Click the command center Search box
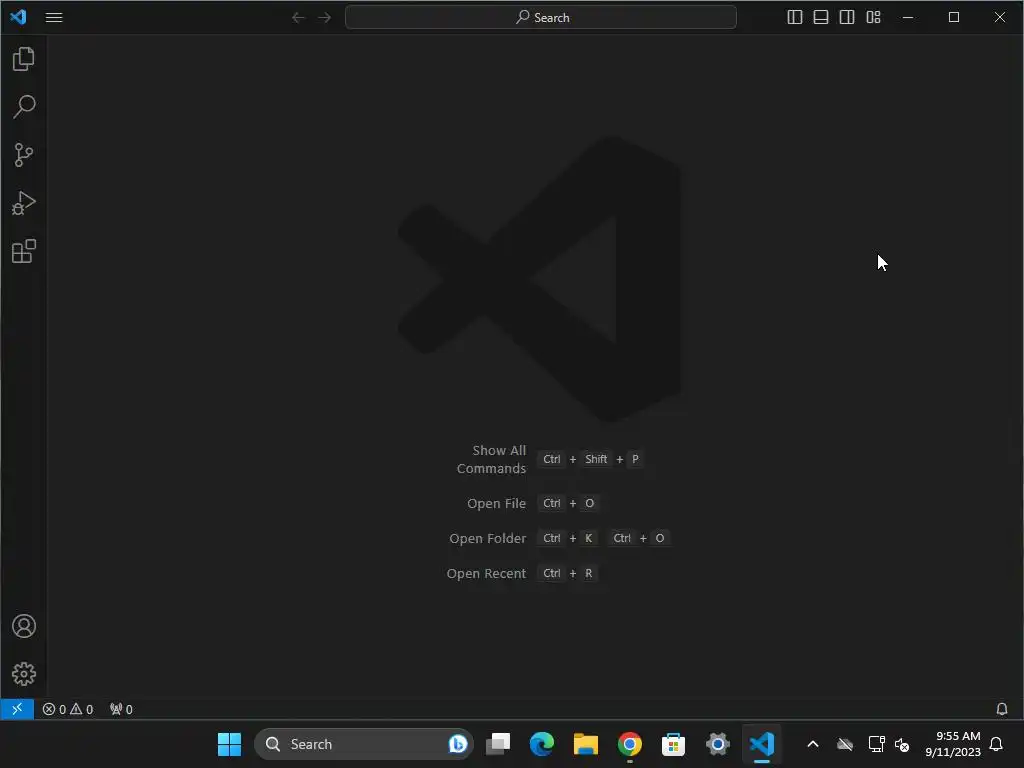The height and width of the screenshot is (768, 1024). click(x=541, y=18)
